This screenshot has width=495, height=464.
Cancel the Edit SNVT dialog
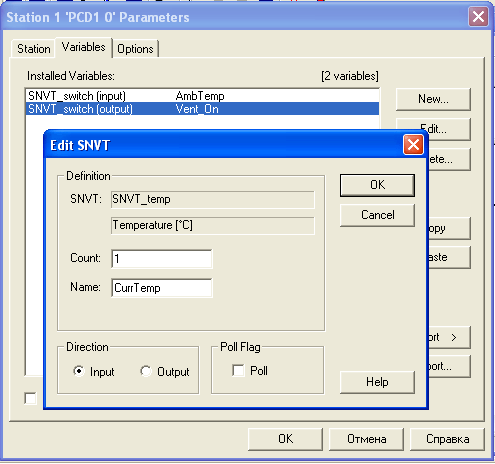(x=377, y=215)
